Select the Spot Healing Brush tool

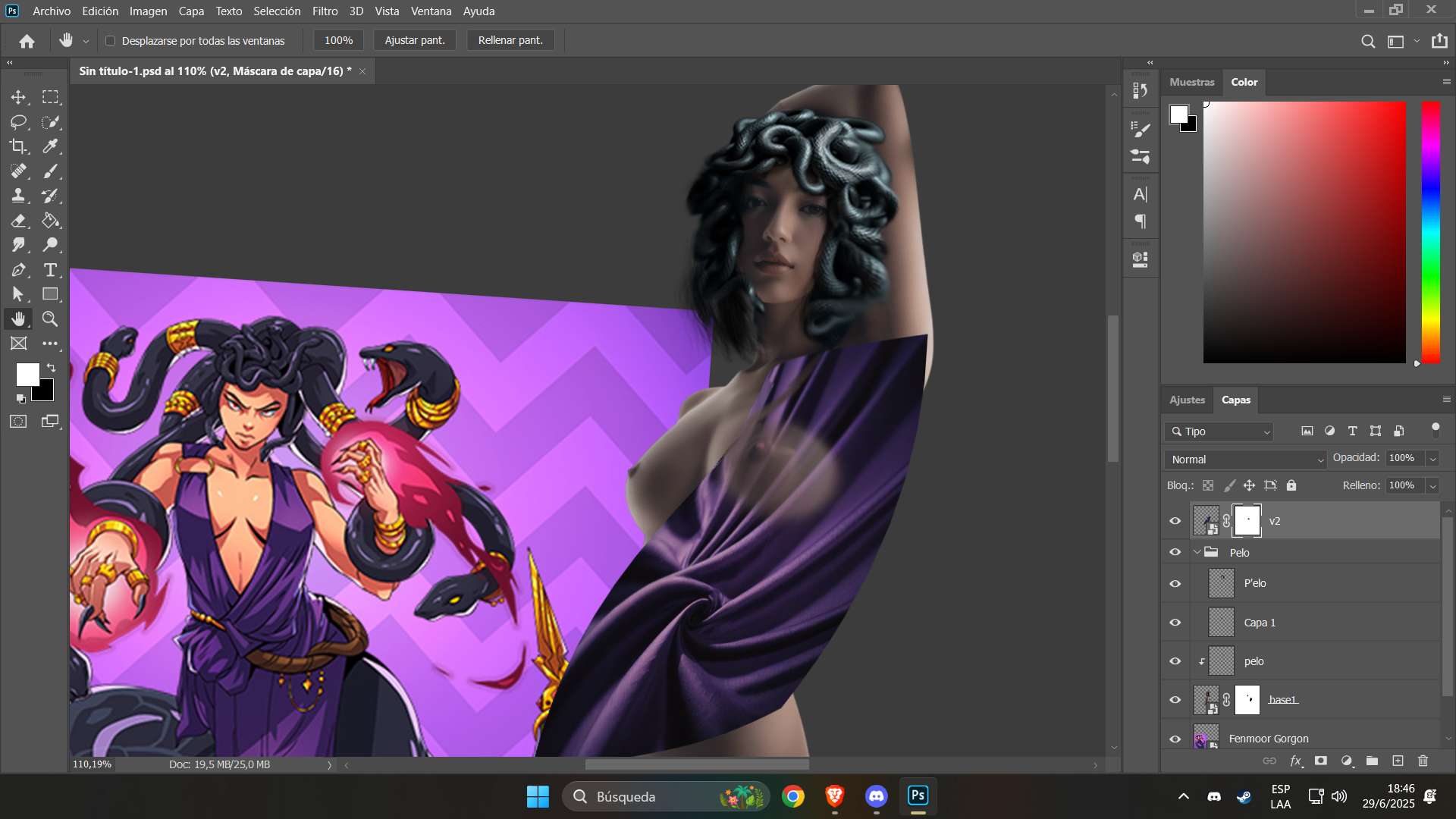tap(18, 171)
